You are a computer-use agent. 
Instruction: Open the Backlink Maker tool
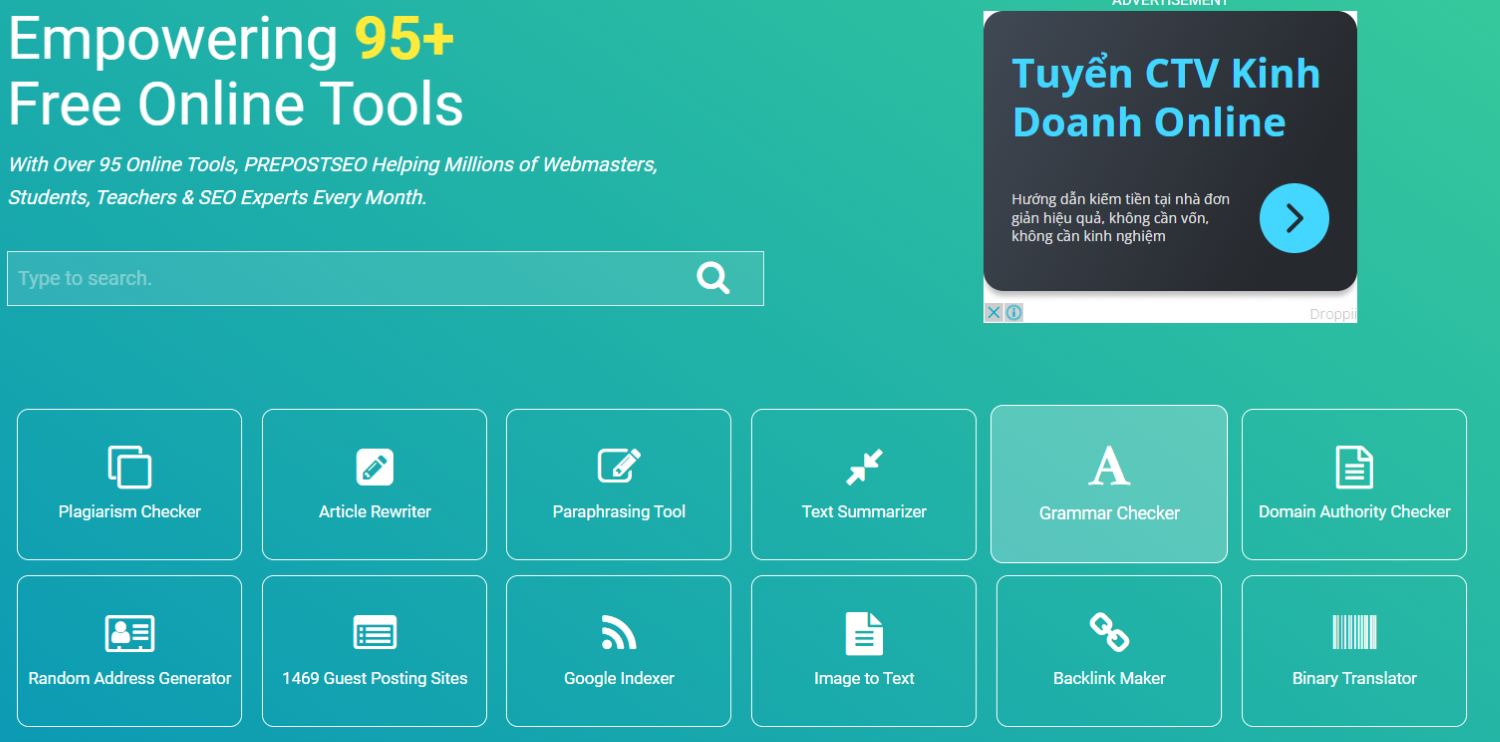click(1109, 651)
